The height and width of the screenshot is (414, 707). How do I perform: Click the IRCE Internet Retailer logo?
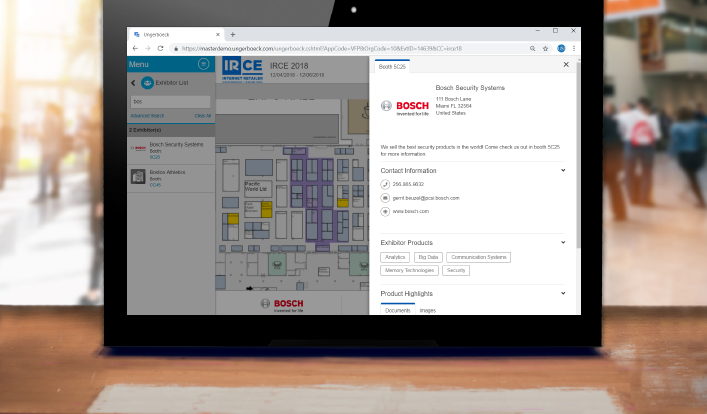tap(242, 70)
